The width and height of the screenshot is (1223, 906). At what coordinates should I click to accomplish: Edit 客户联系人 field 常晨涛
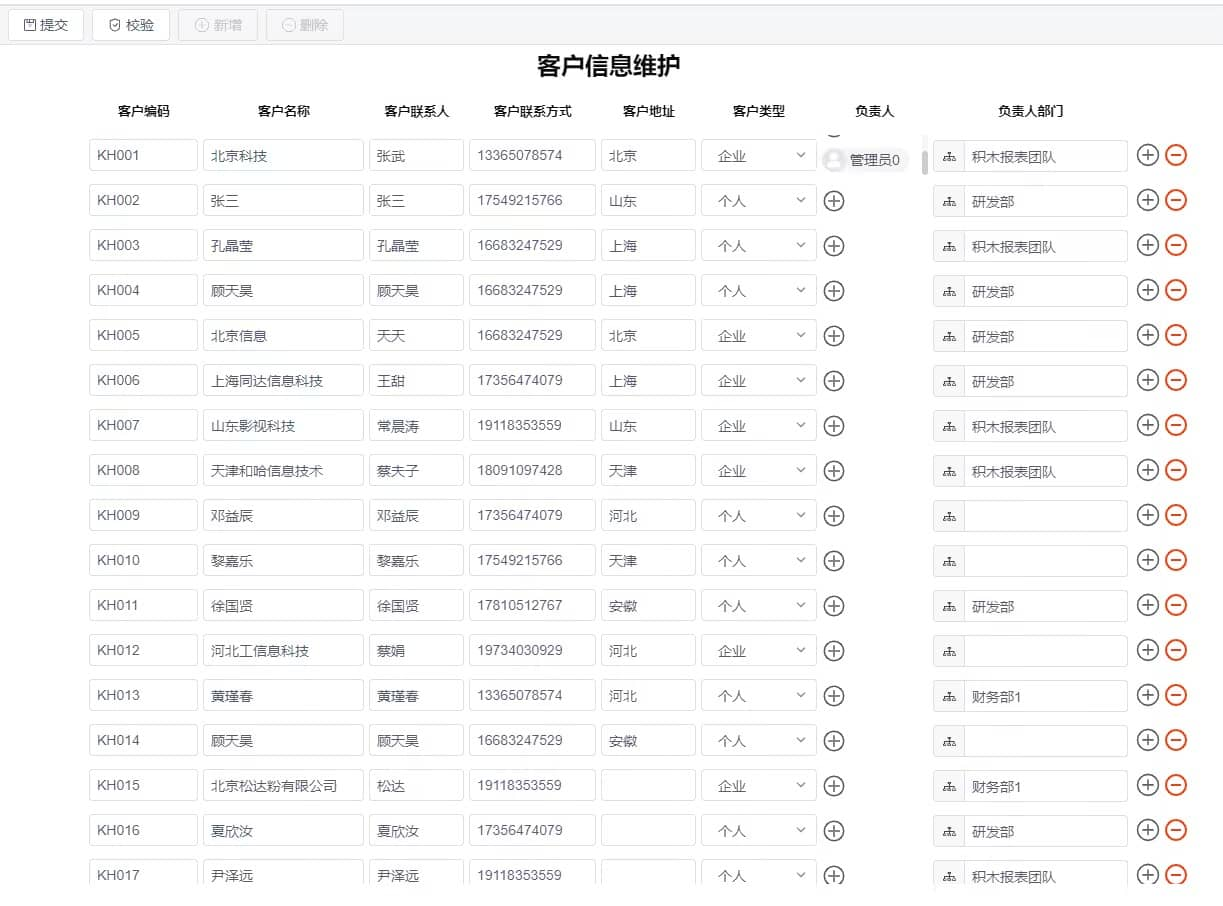coord(416,426)
